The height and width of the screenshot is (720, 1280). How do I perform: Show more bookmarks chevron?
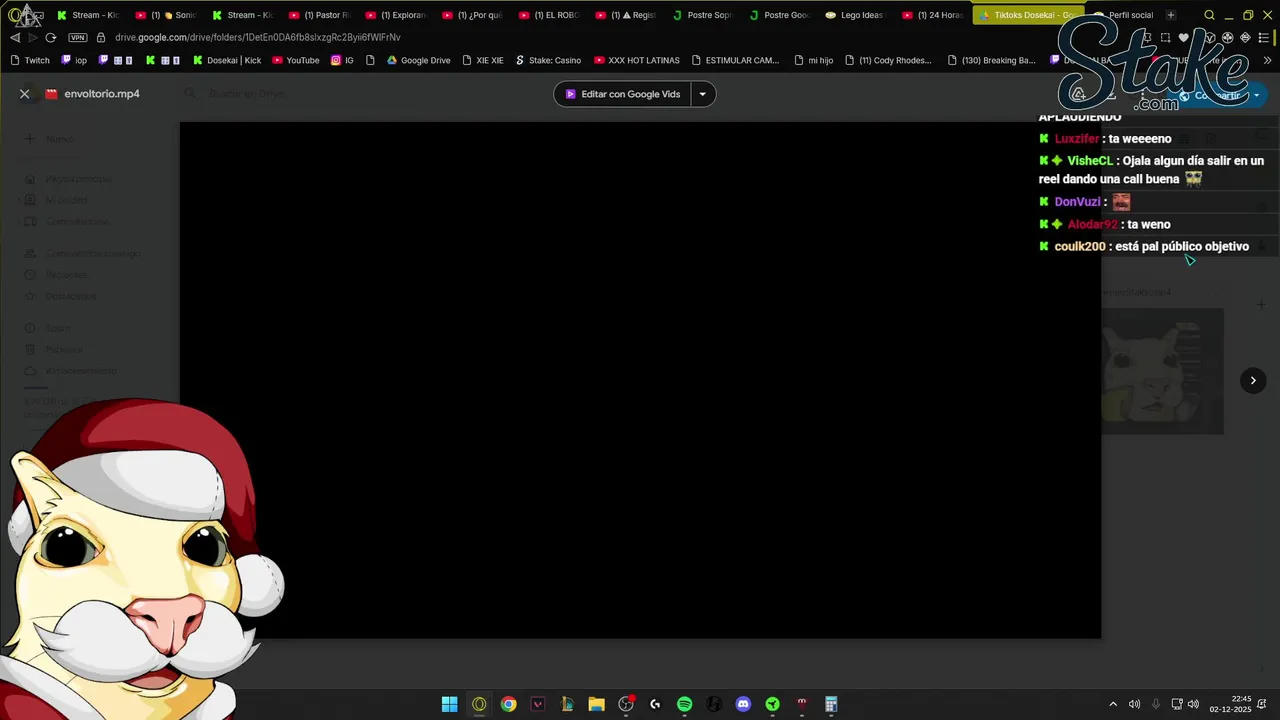(x=1268, y=60)
